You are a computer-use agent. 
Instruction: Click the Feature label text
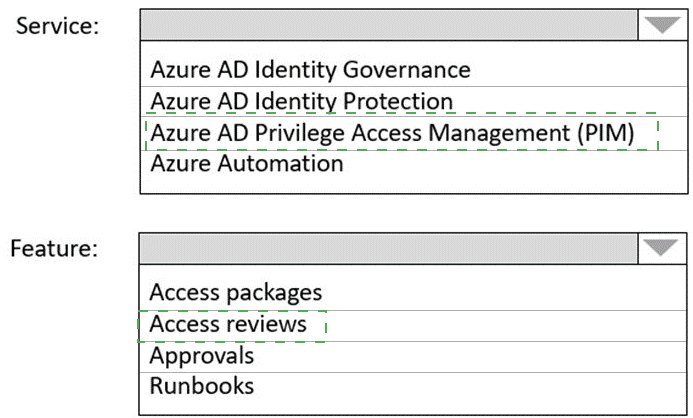[x=54, y=248]
